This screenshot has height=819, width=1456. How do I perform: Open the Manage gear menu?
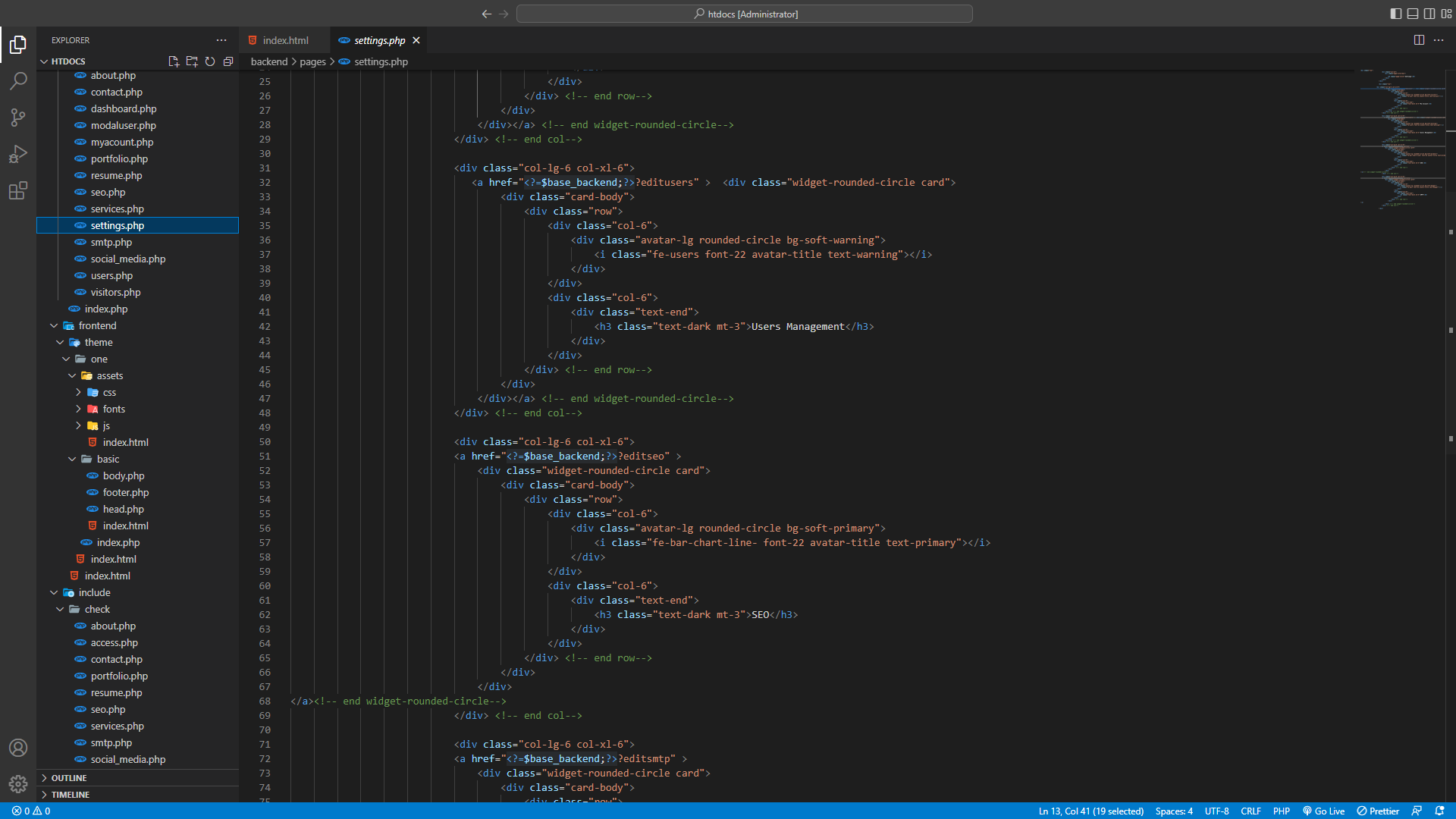tap(18, 783)
